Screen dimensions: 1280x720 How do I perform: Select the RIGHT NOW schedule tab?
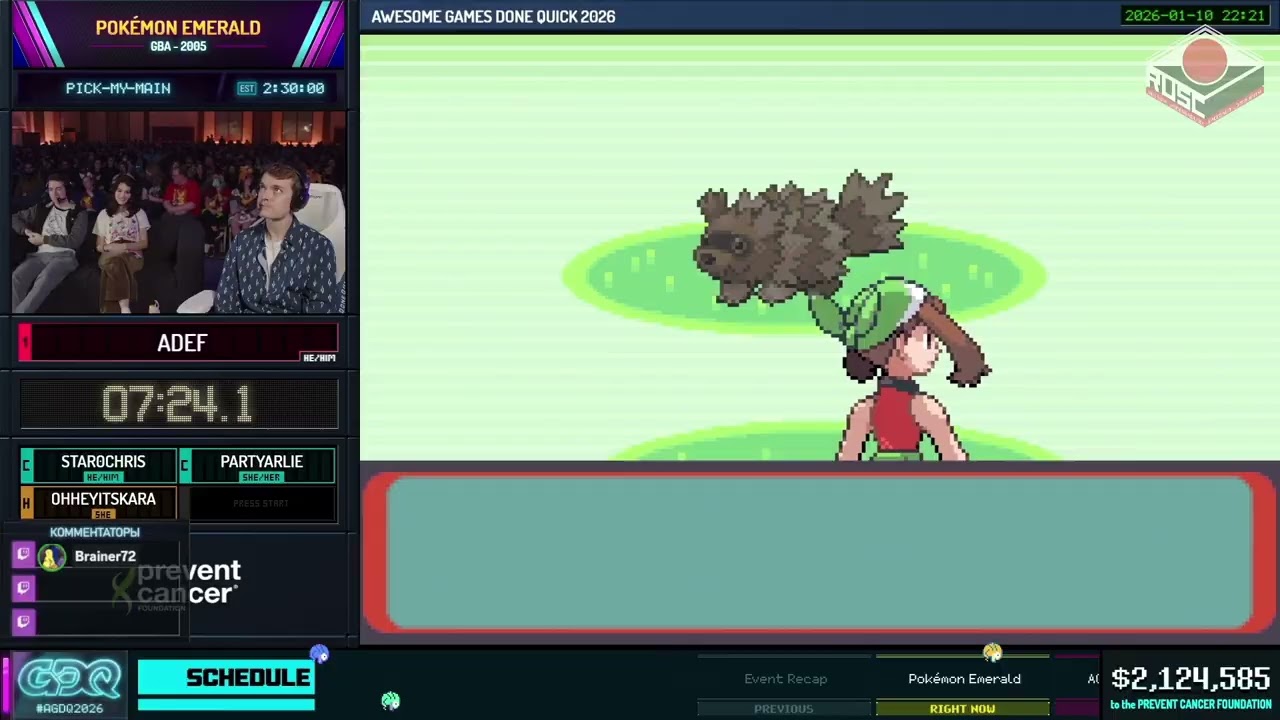point(962,708)
